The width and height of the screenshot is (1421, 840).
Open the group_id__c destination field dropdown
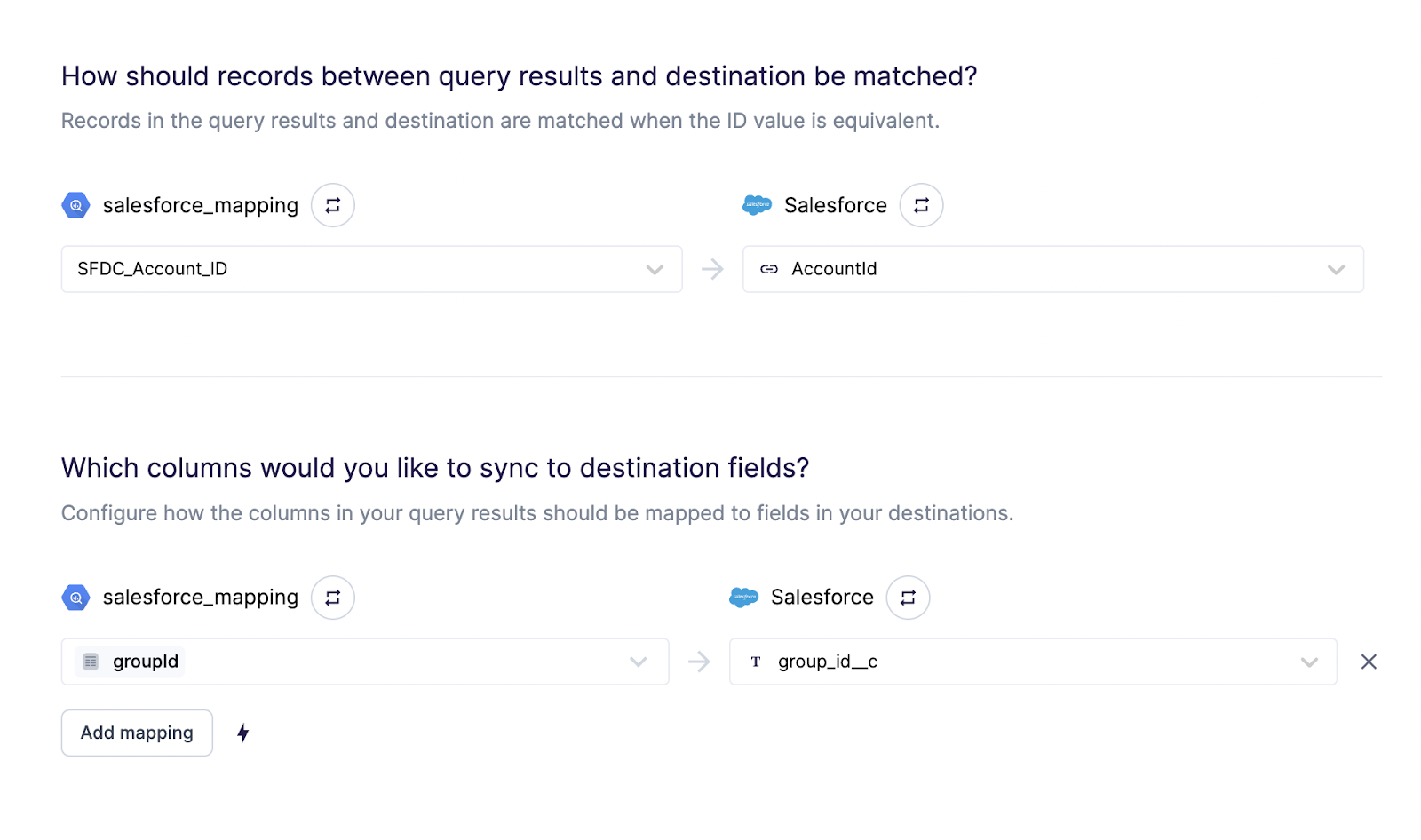pos(1033,662)
